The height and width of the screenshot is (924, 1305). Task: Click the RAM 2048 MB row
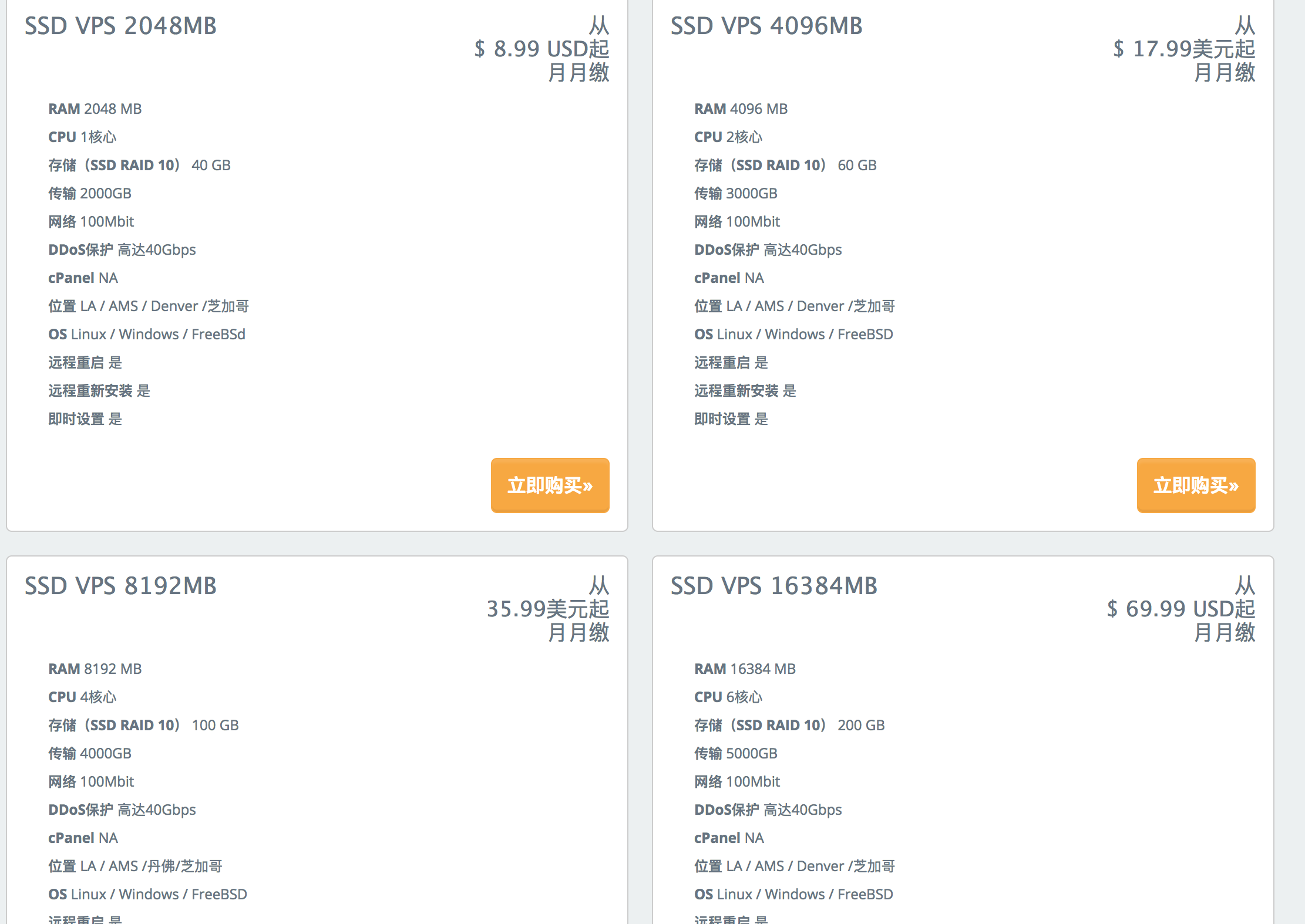pos(95,109)
